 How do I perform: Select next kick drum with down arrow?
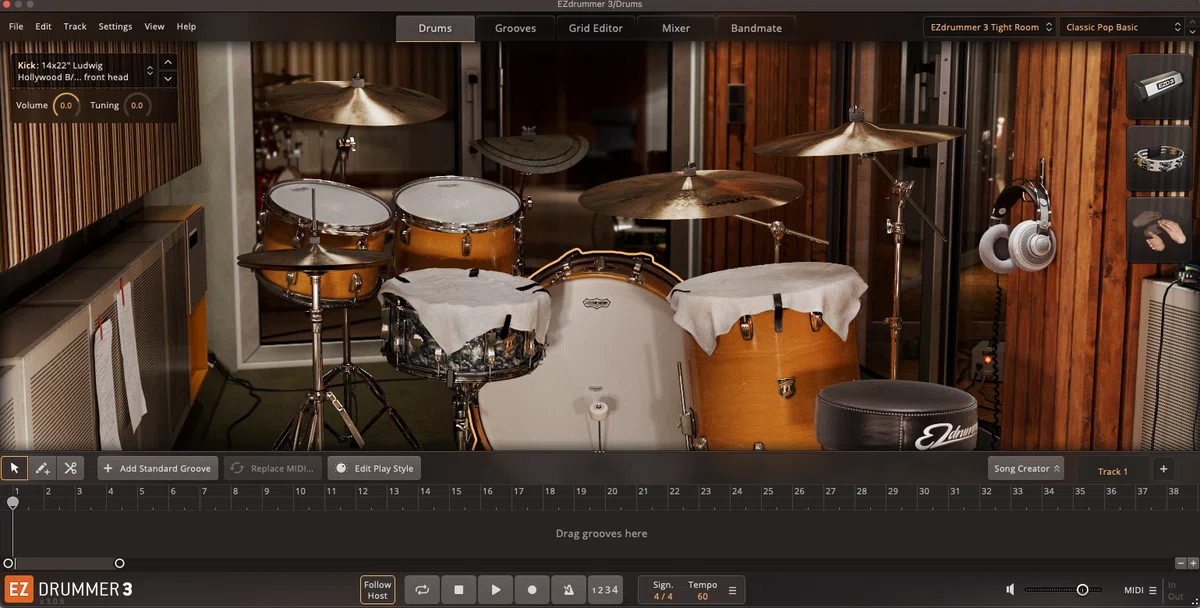pos(168,78)
